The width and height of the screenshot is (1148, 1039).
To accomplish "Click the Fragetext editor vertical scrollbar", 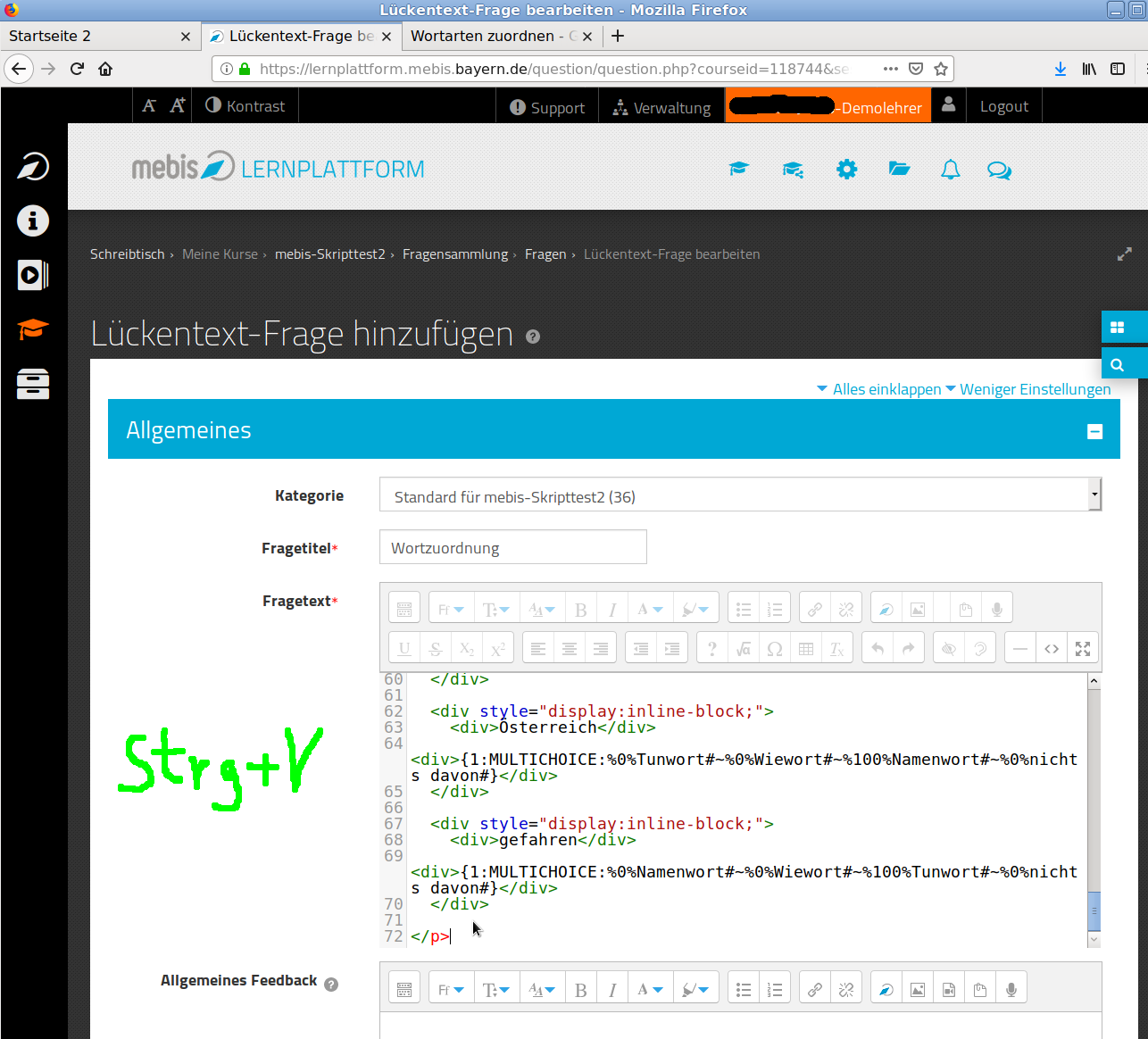I will tap(1094, 910).
